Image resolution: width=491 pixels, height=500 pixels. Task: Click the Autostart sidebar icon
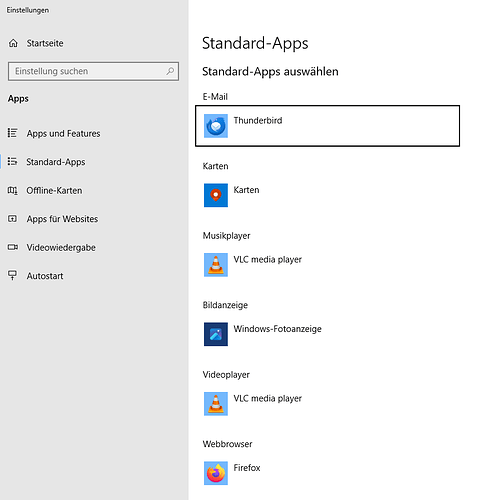pos(12,275)
